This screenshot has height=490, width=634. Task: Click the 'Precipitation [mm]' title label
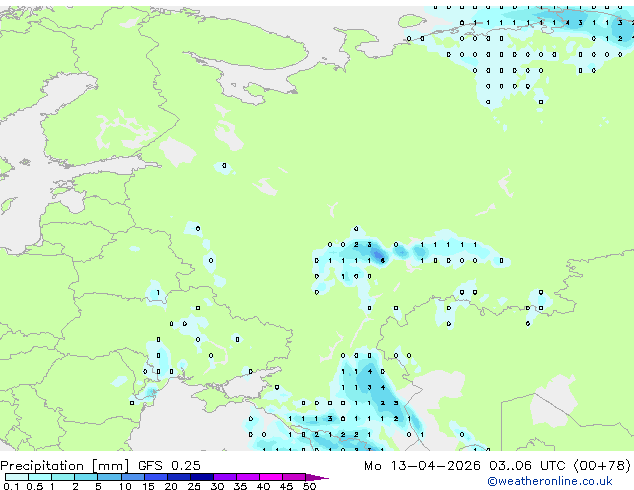coord(65,466)
